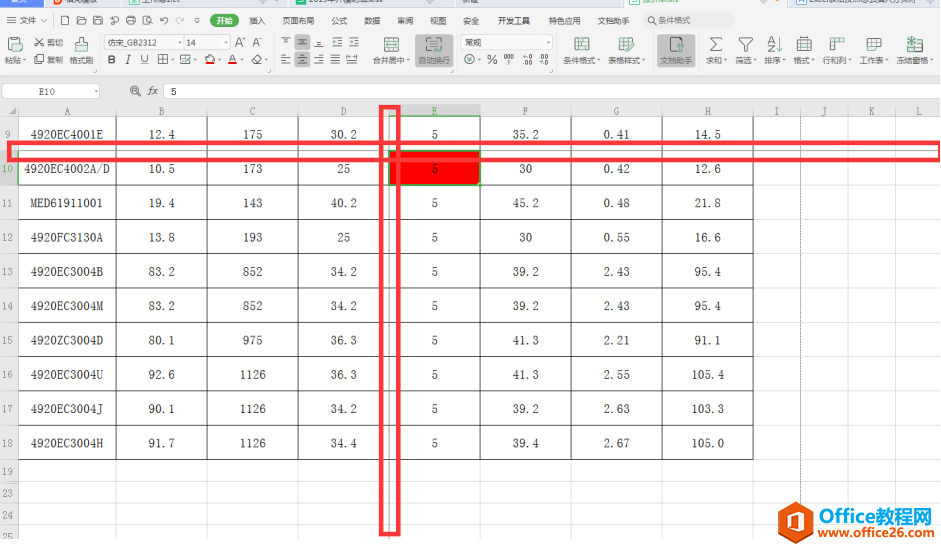Click the fx insert function icon
Screen dimensions: 941x550
[x=152, y=91]
